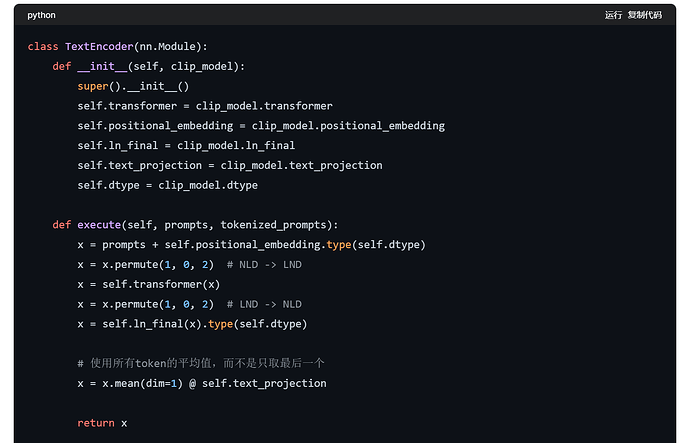The image size is (690, 443).
Task: Click the super().__init__() line
Action: tap(133, 86)
